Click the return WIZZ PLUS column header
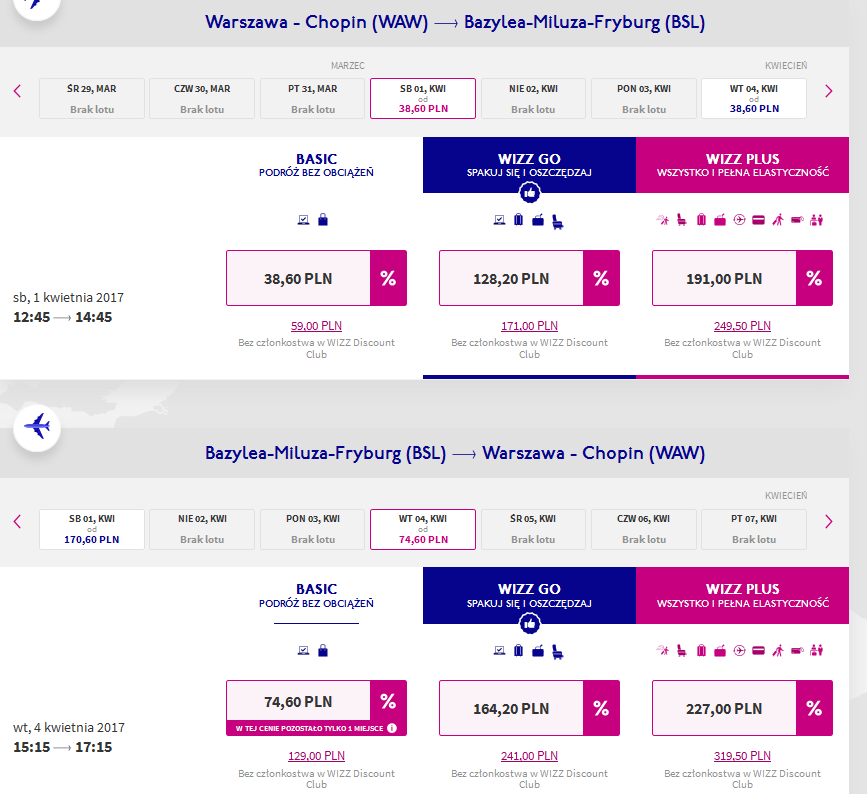Screen dimensions: 867x794 (742, 596)
